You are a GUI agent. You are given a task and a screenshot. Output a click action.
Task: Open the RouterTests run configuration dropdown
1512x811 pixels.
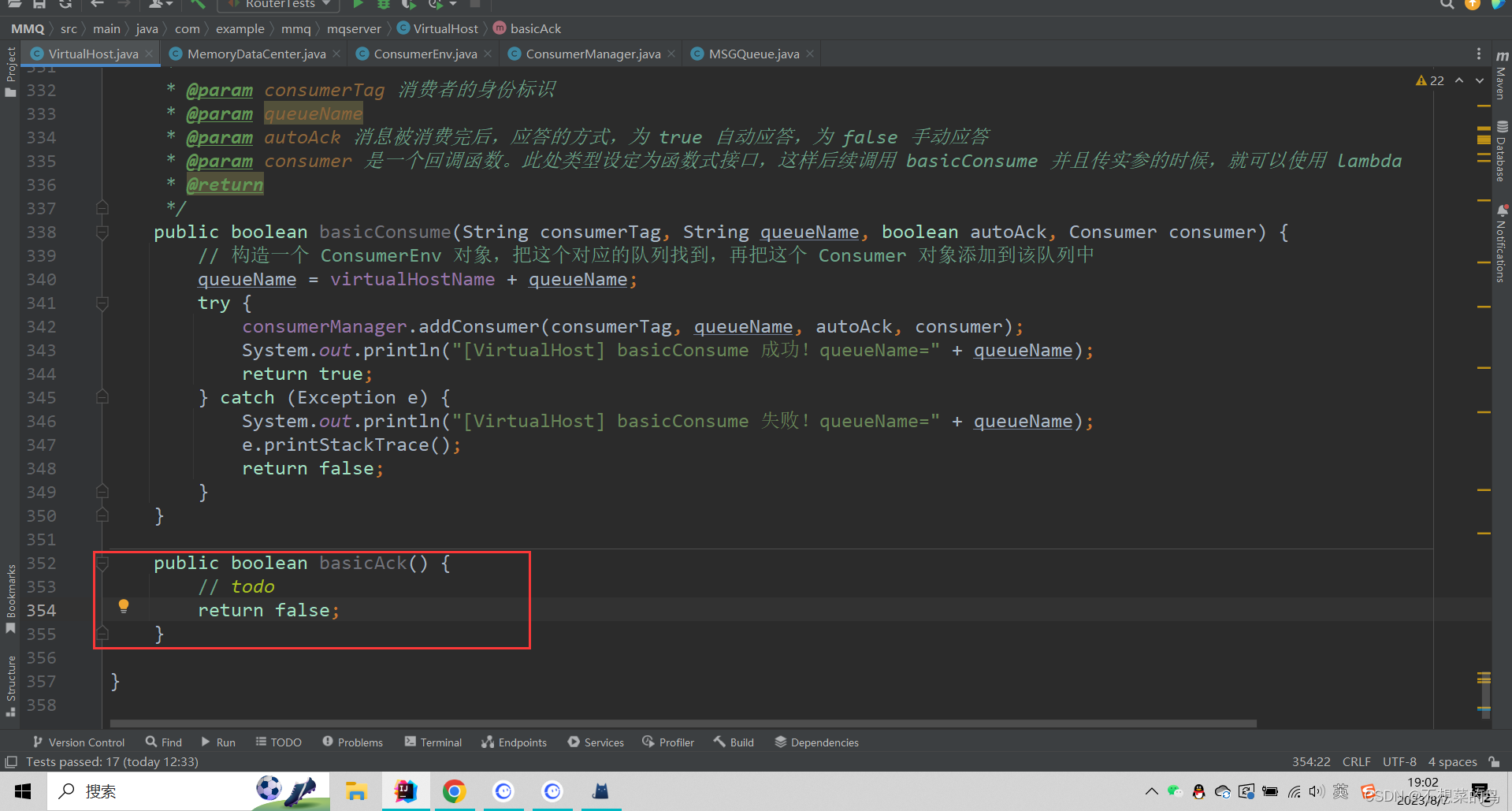tap(279, 4)
